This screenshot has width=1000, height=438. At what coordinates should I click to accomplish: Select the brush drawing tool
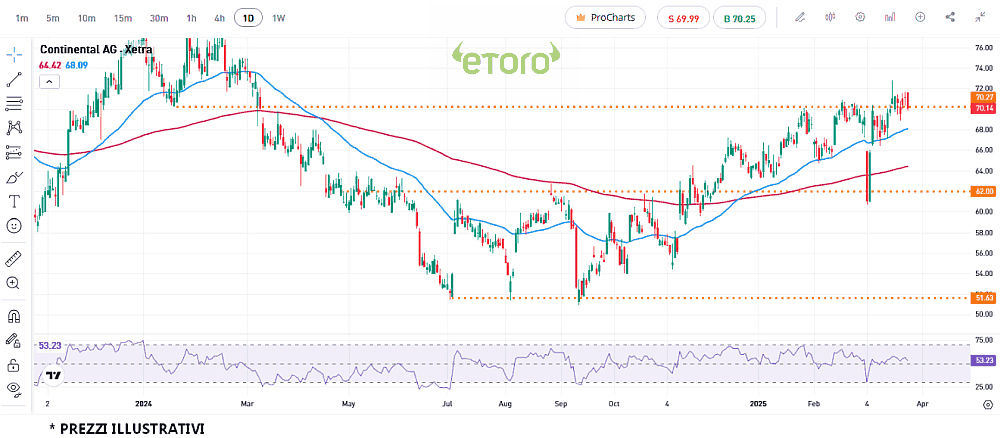pos(14,177)
